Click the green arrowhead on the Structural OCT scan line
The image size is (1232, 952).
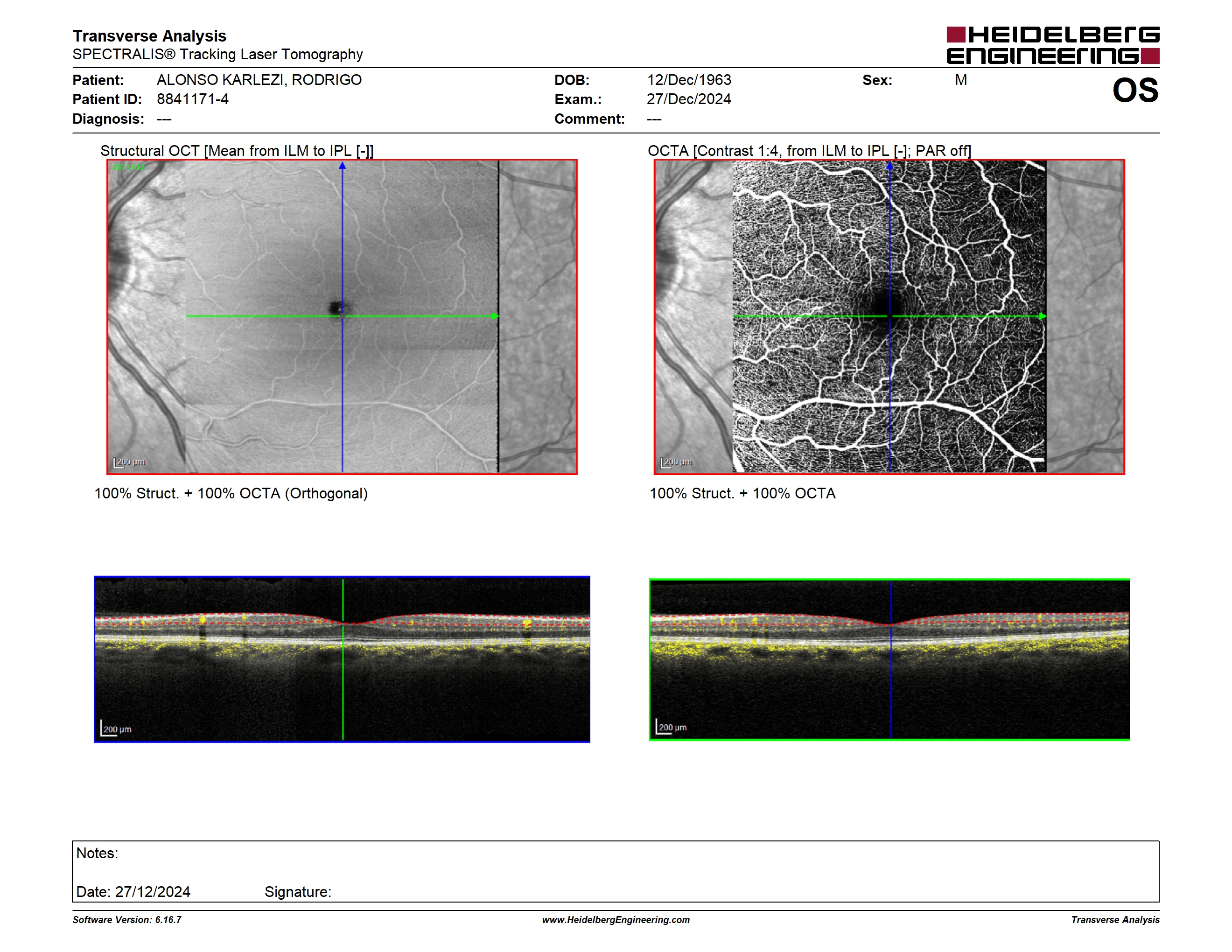(x=495, y=316)
